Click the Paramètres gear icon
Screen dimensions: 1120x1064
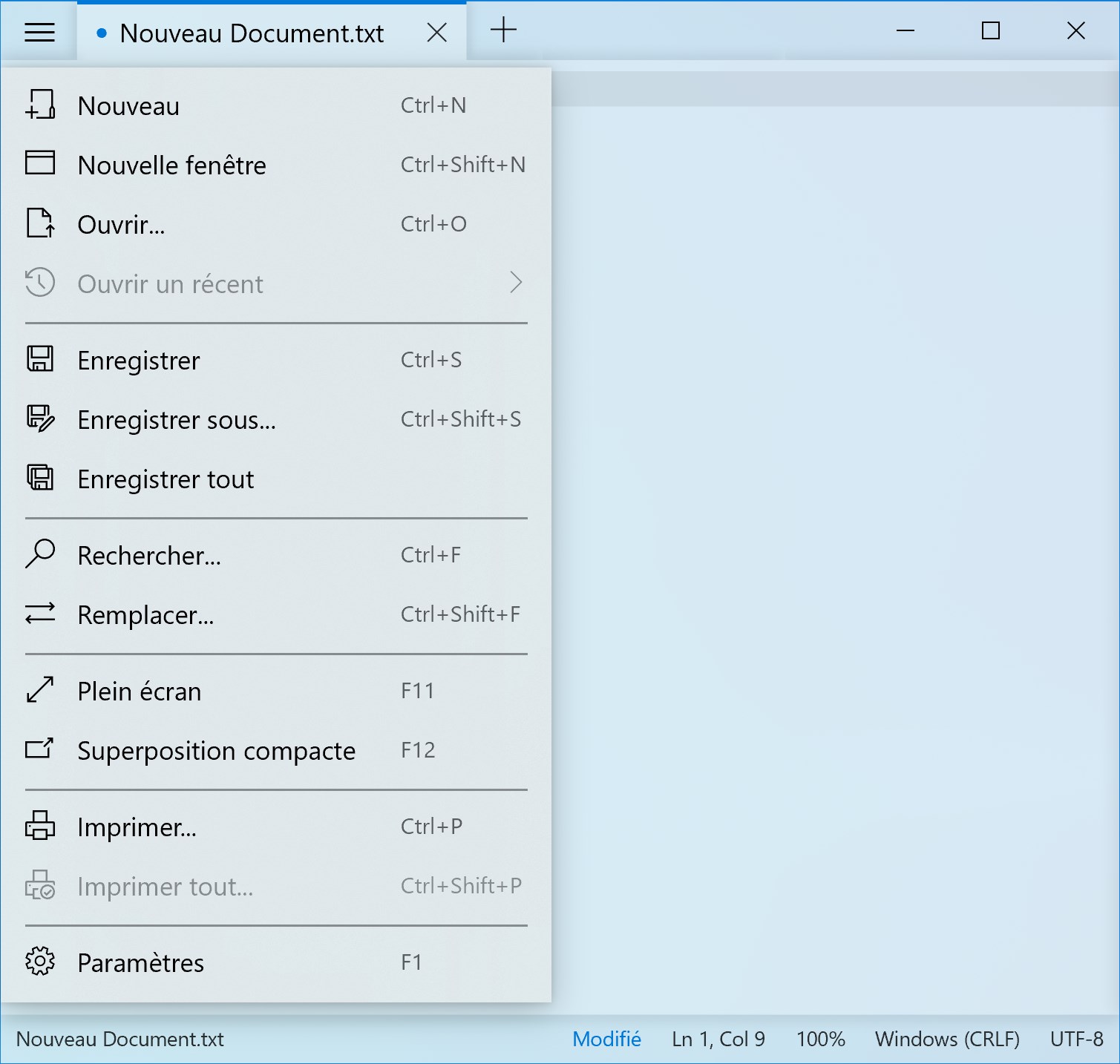point(40,962)
